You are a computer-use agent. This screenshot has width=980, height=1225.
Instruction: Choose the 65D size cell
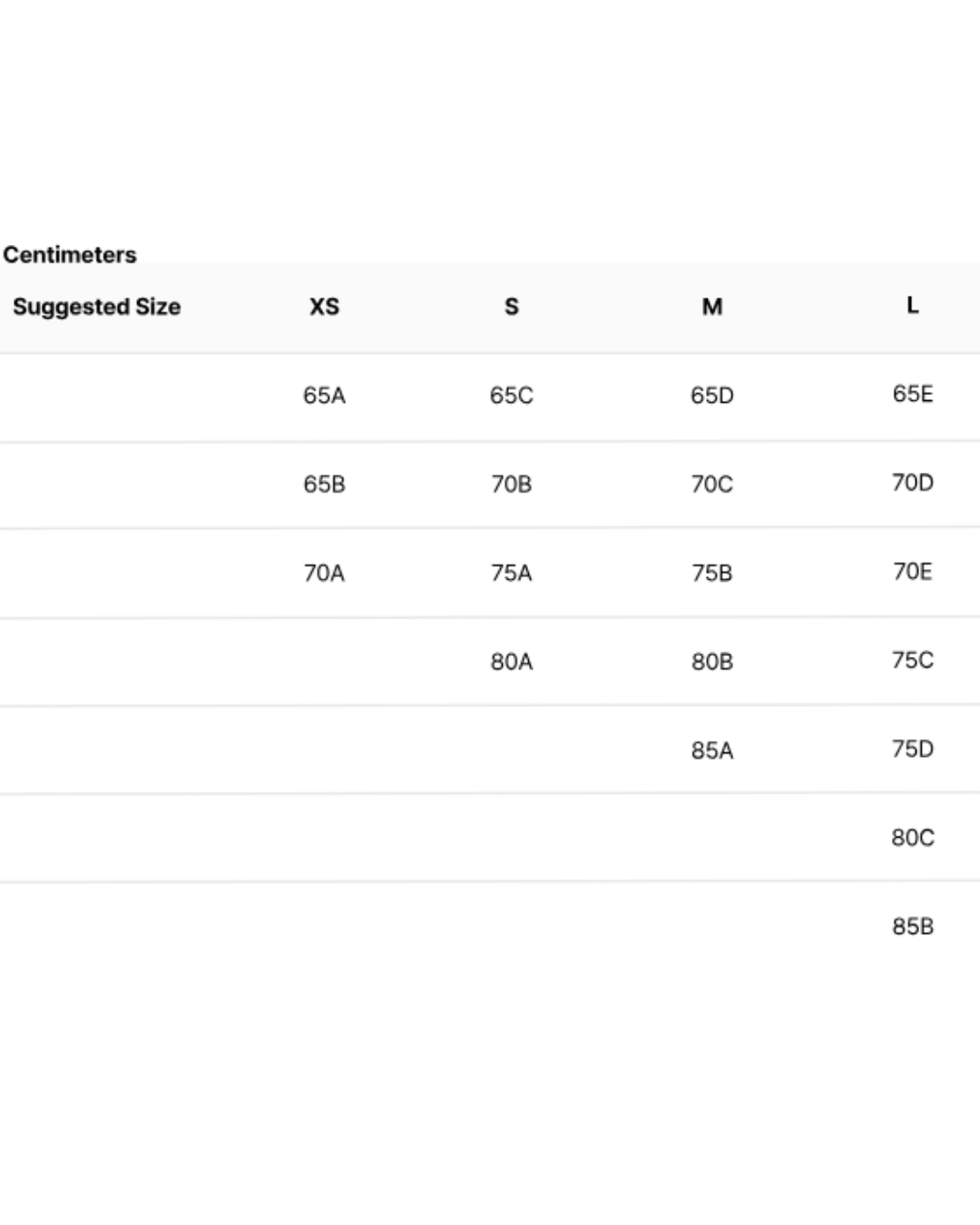pos(712,396)
